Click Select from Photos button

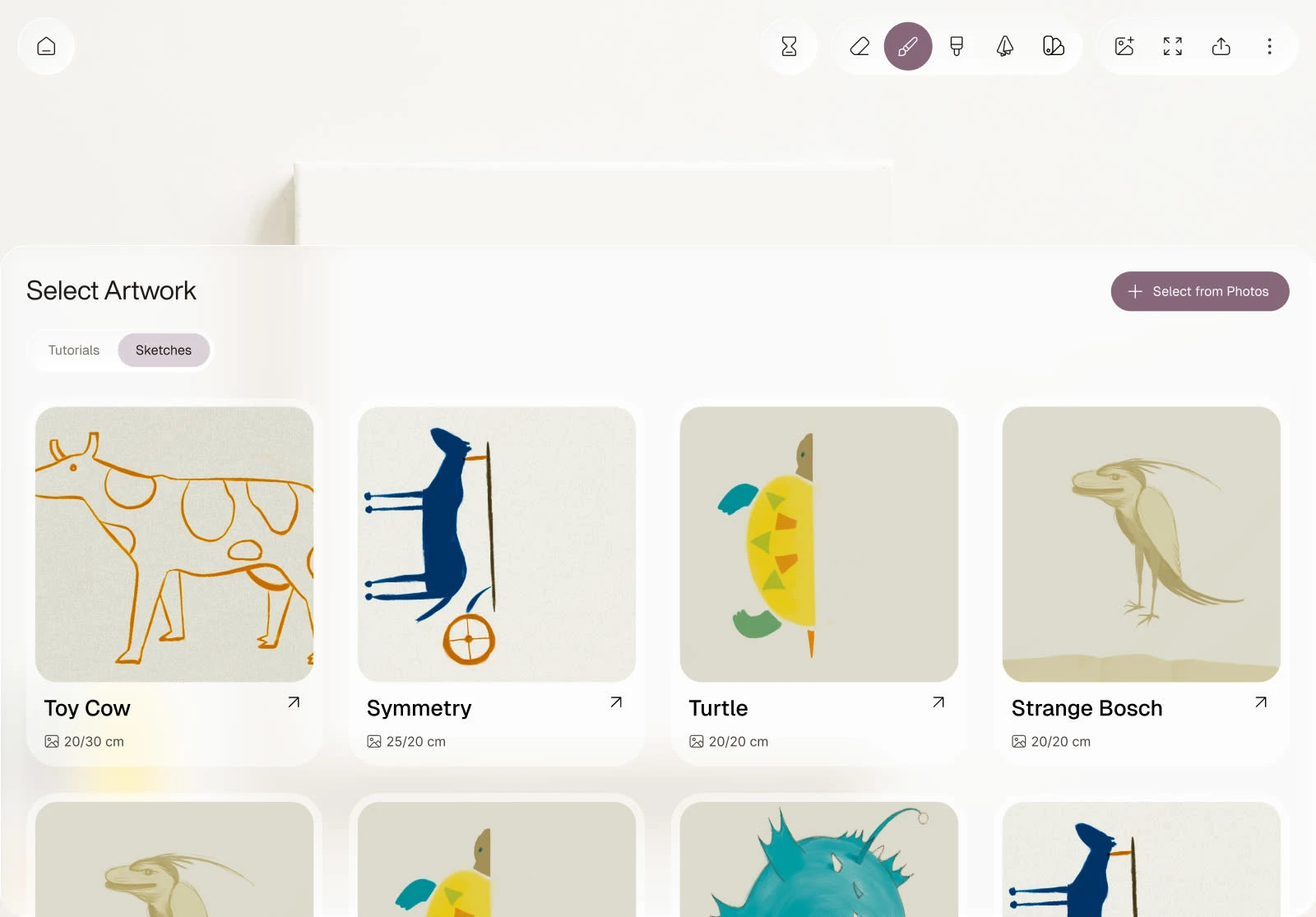click(1200, 291)
